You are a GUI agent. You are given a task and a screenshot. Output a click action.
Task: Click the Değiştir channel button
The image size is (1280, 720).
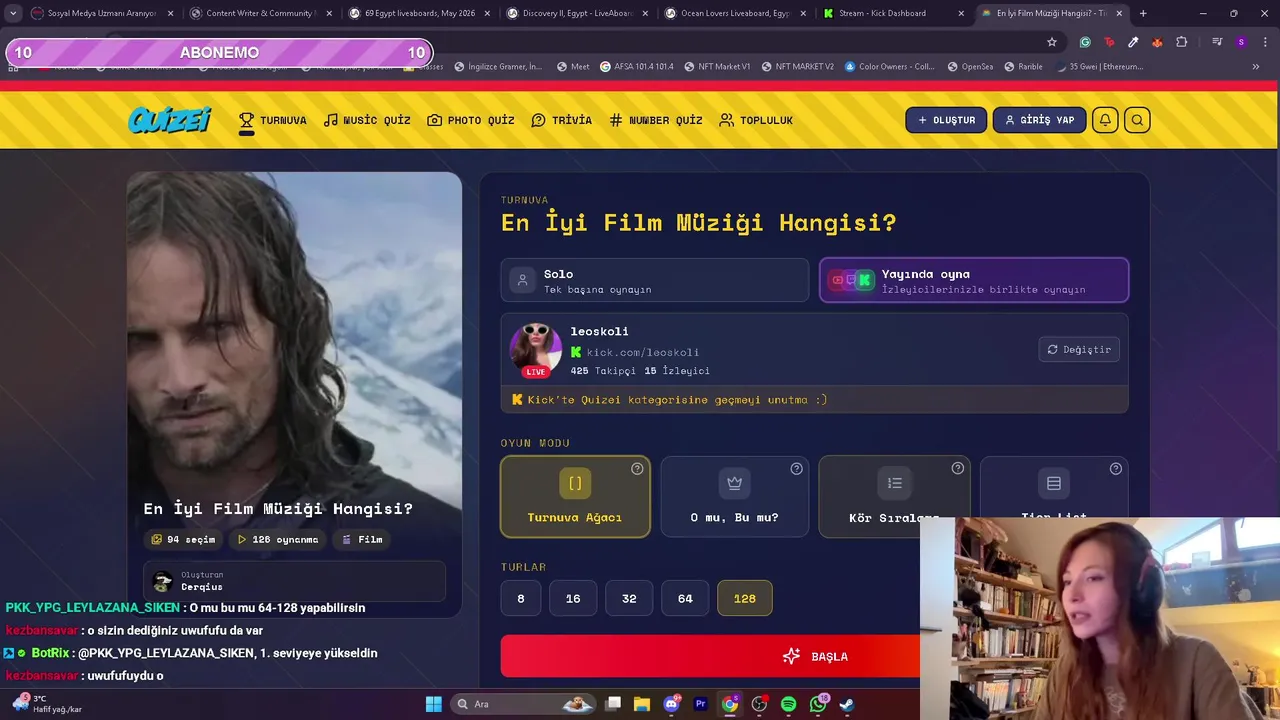point(1079,349)
